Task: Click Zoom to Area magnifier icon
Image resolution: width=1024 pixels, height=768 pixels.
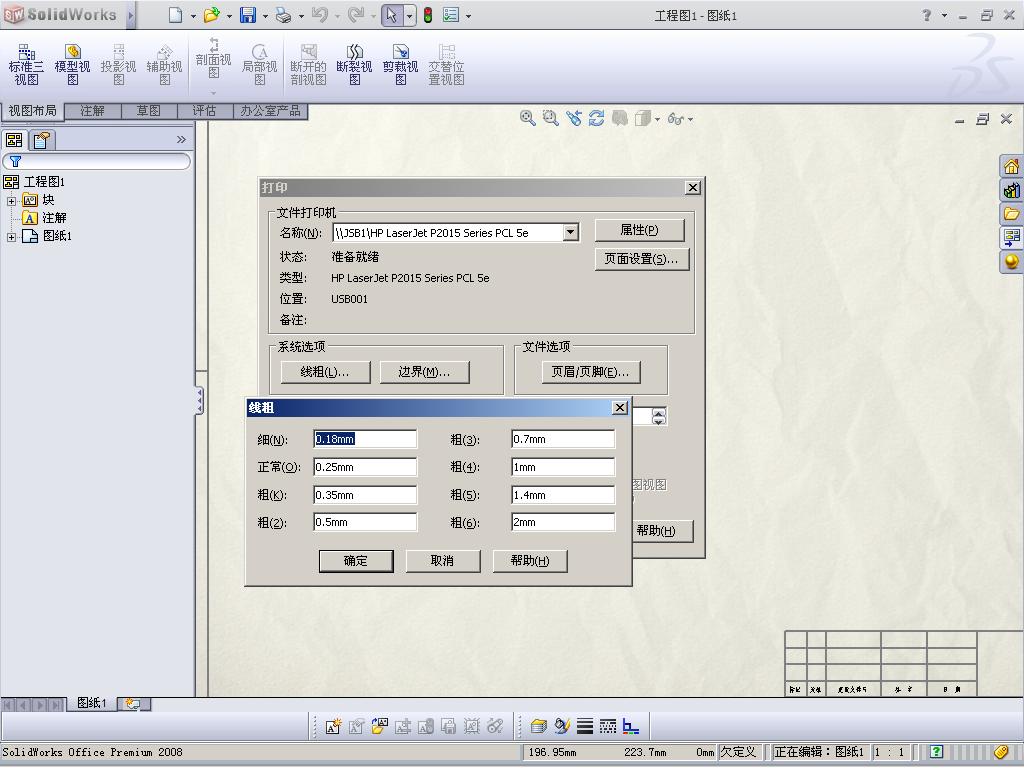Action: (x=551, y=118)
